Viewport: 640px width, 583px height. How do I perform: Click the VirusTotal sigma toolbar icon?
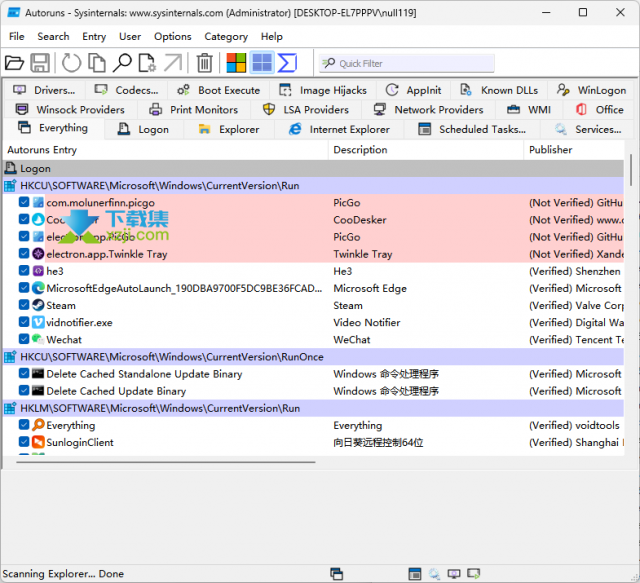pyautogui.click(x=287, y=63)
